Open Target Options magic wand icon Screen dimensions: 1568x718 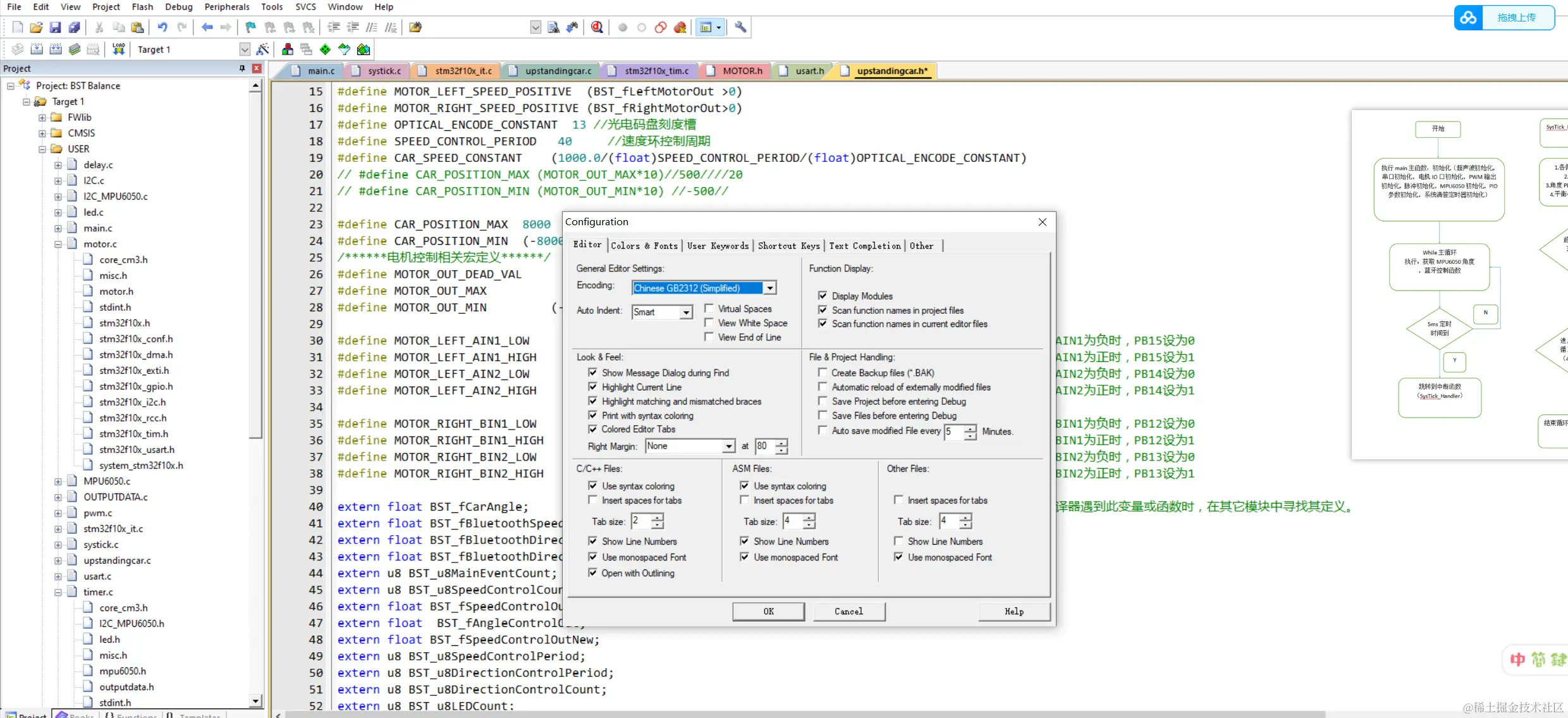(x=263, y=49)
